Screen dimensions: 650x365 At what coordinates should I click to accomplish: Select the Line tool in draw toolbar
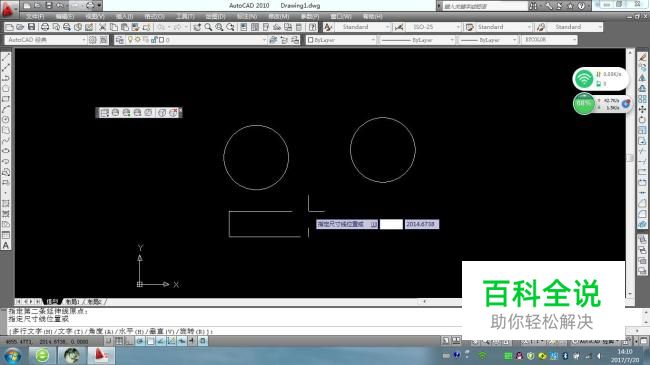point(6,57)
